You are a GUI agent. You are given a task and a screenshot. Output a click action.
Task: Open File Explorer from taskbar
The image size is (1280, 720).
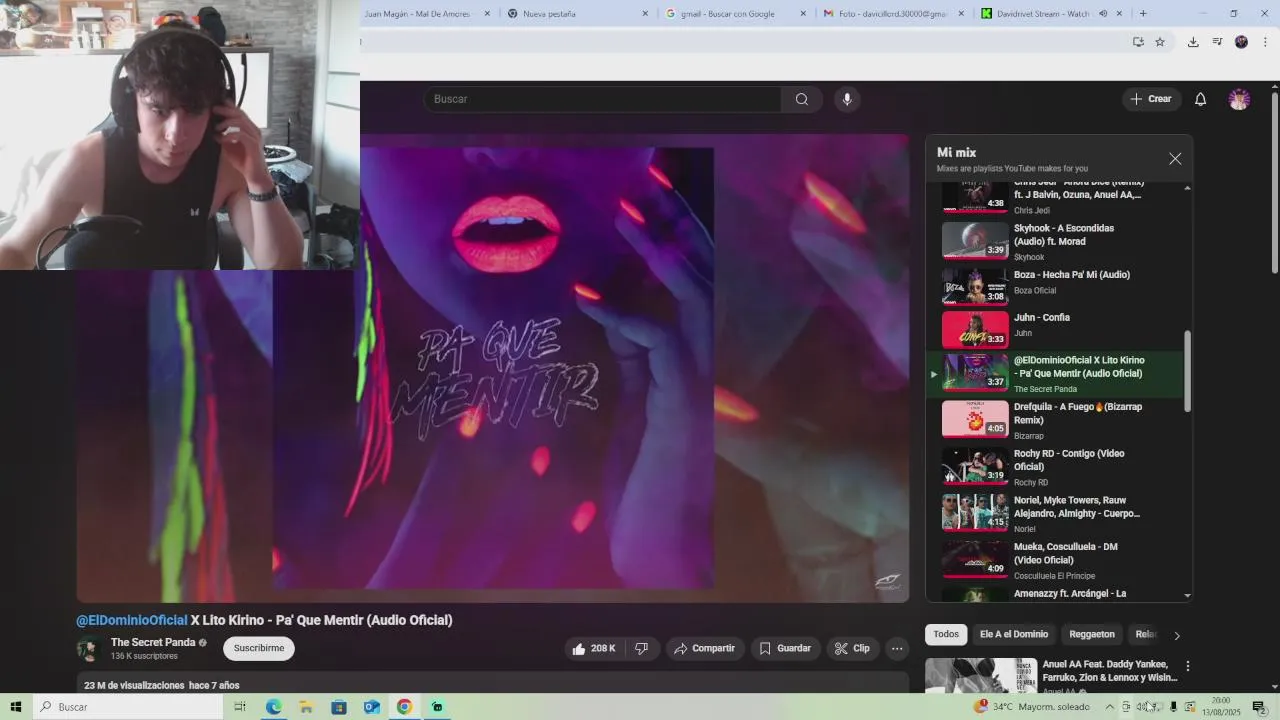(306, 707)
